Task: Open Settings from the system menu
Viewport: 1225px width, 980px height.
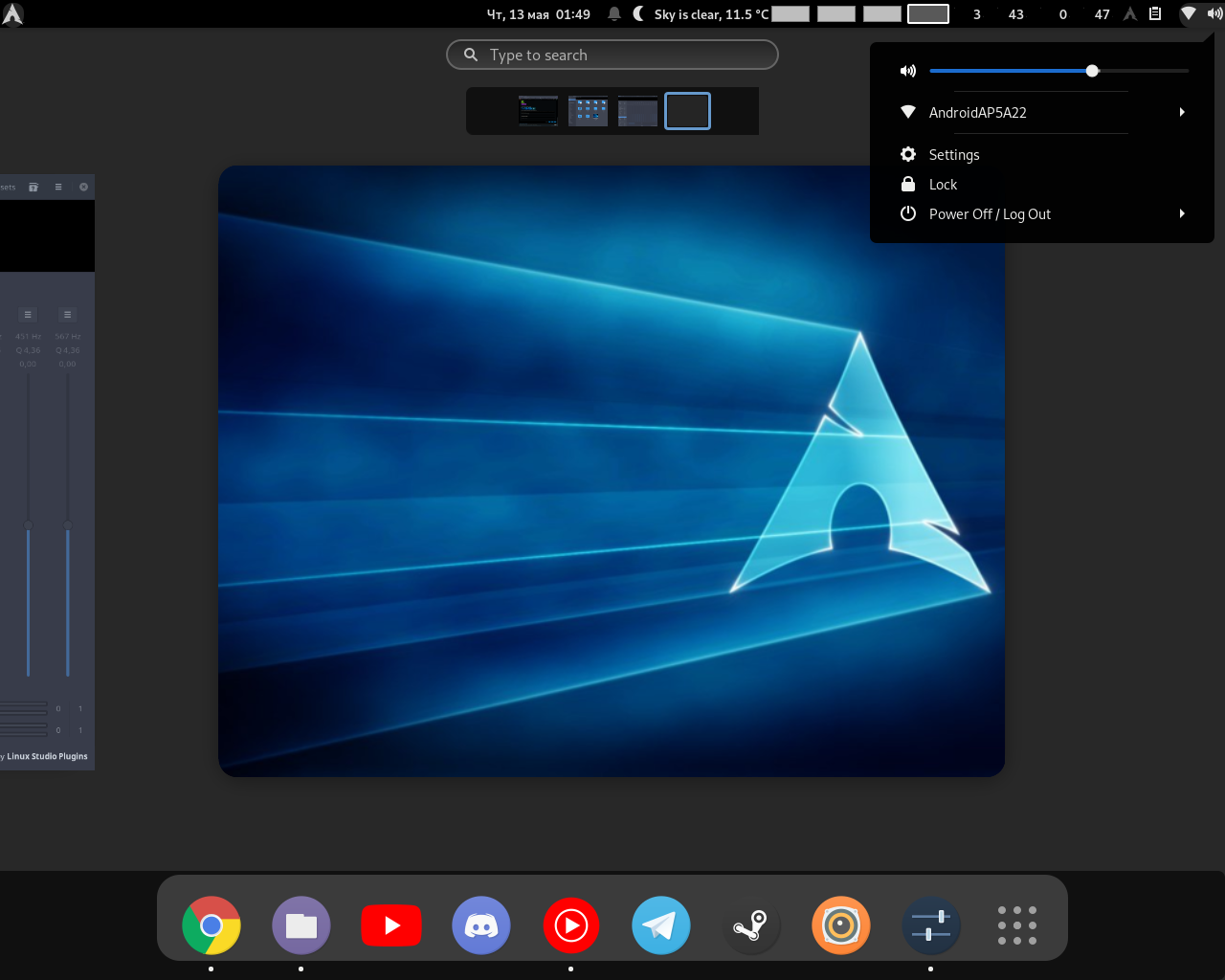Action: [1042, 154]
